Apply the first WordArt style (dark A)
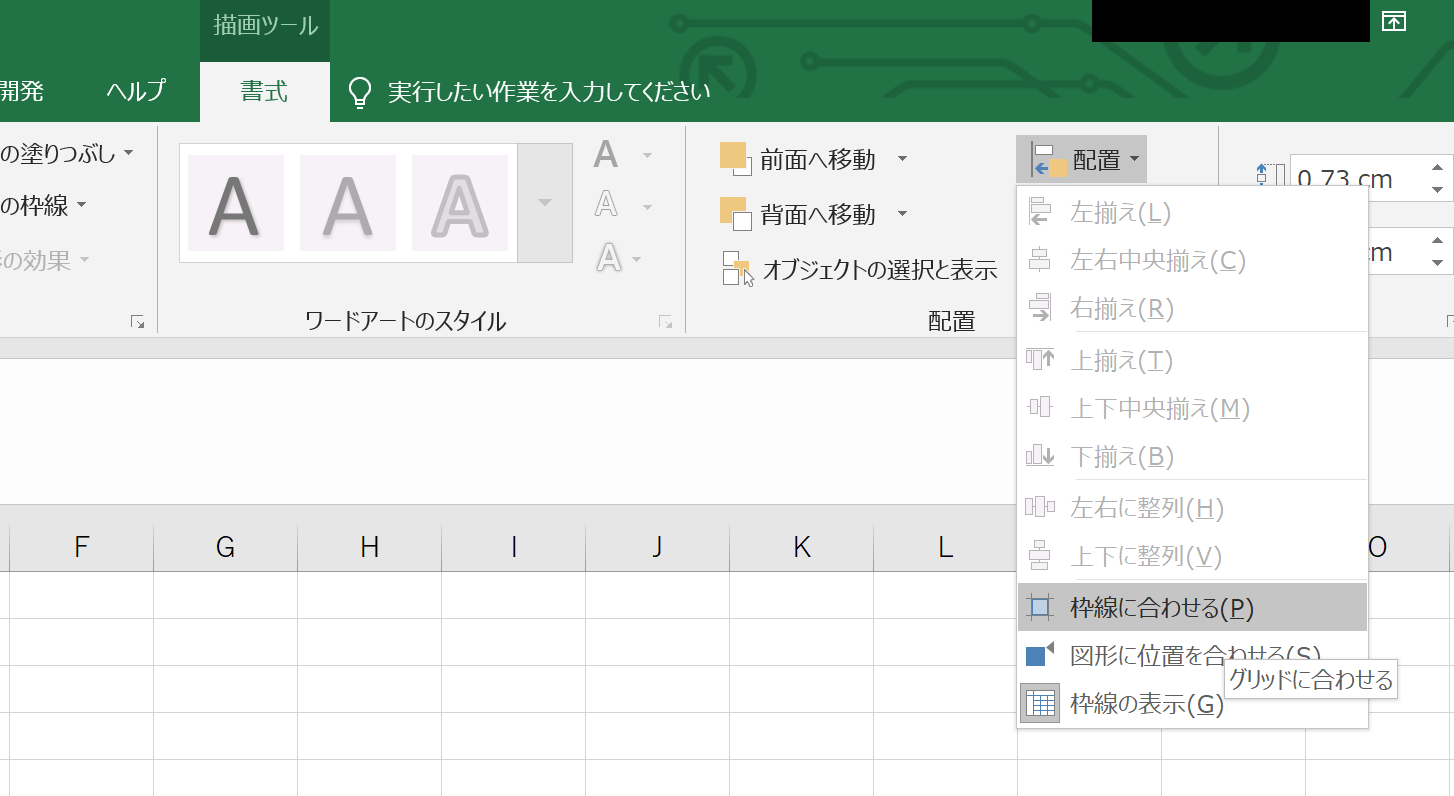This screenshot has height=796, width=1454. 236,203
